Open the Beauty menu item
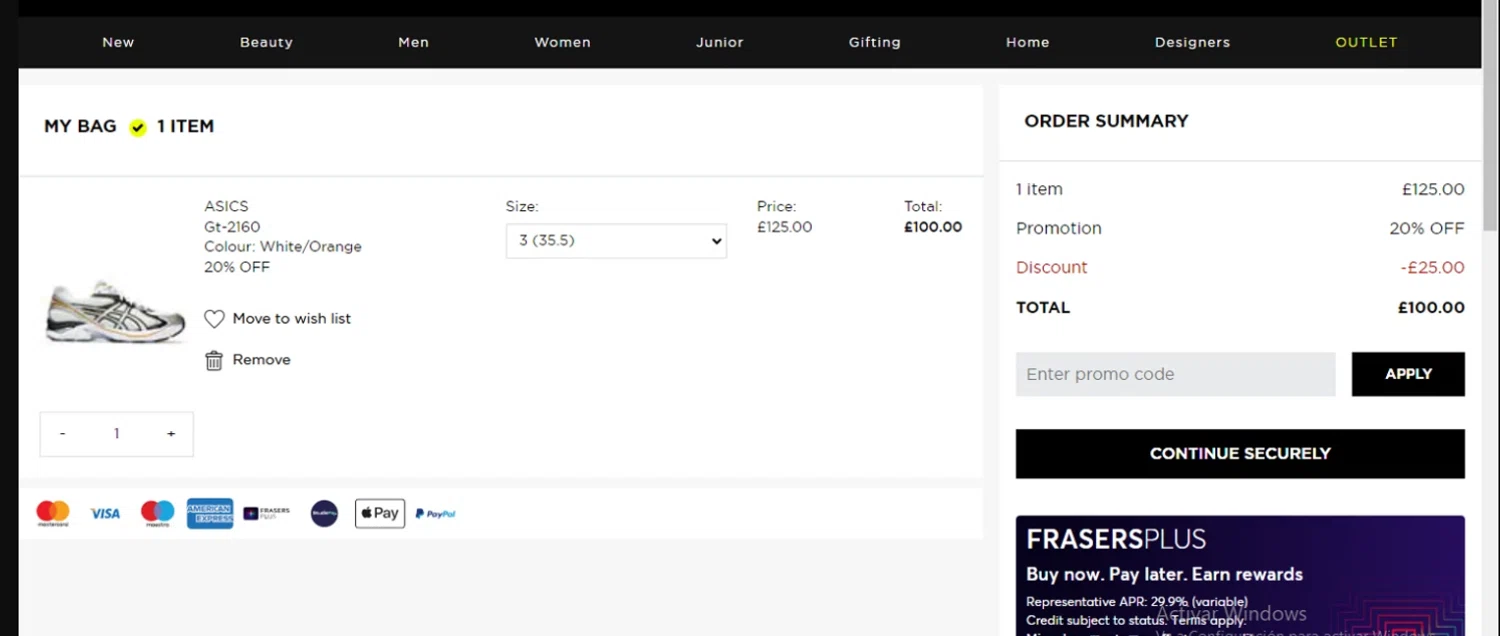 point(266,42)
